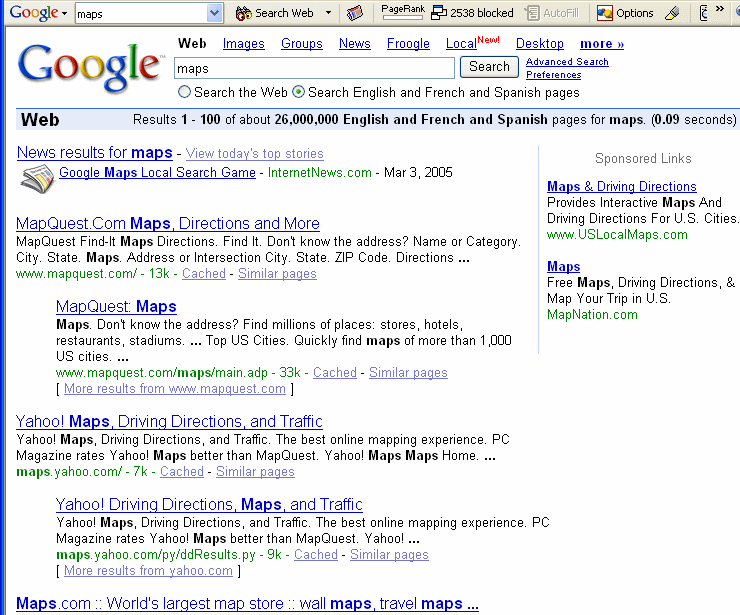
Task: Open Cached link for ddResults.py 9k
Action: pyautogui.click(x=316, y=555)
